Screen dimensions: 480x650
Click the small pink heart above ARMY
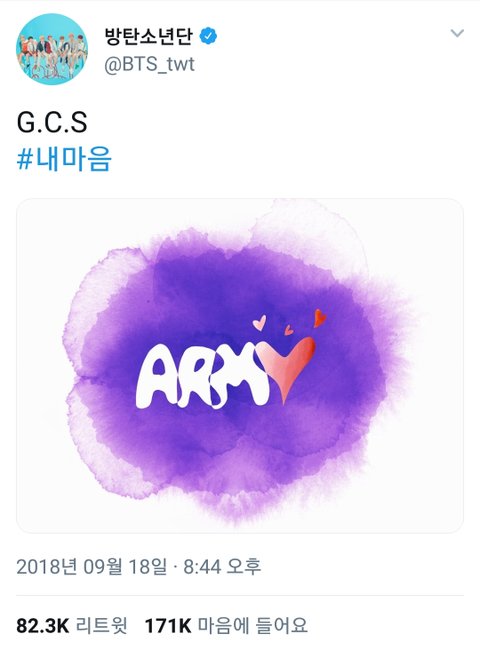pos(260,323)
